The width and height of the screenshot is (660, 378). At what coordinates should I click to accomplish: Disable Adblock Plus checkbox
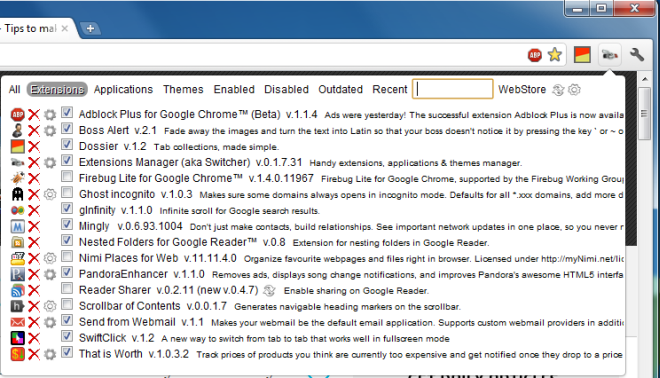point(67,112)
